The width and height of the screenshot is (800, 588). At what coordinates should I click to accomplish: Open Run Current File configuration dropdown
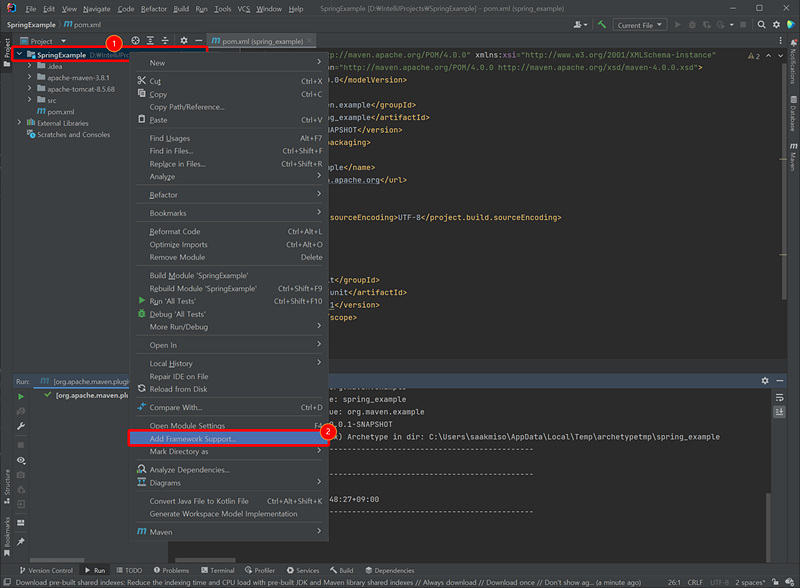tap(640, 25)
